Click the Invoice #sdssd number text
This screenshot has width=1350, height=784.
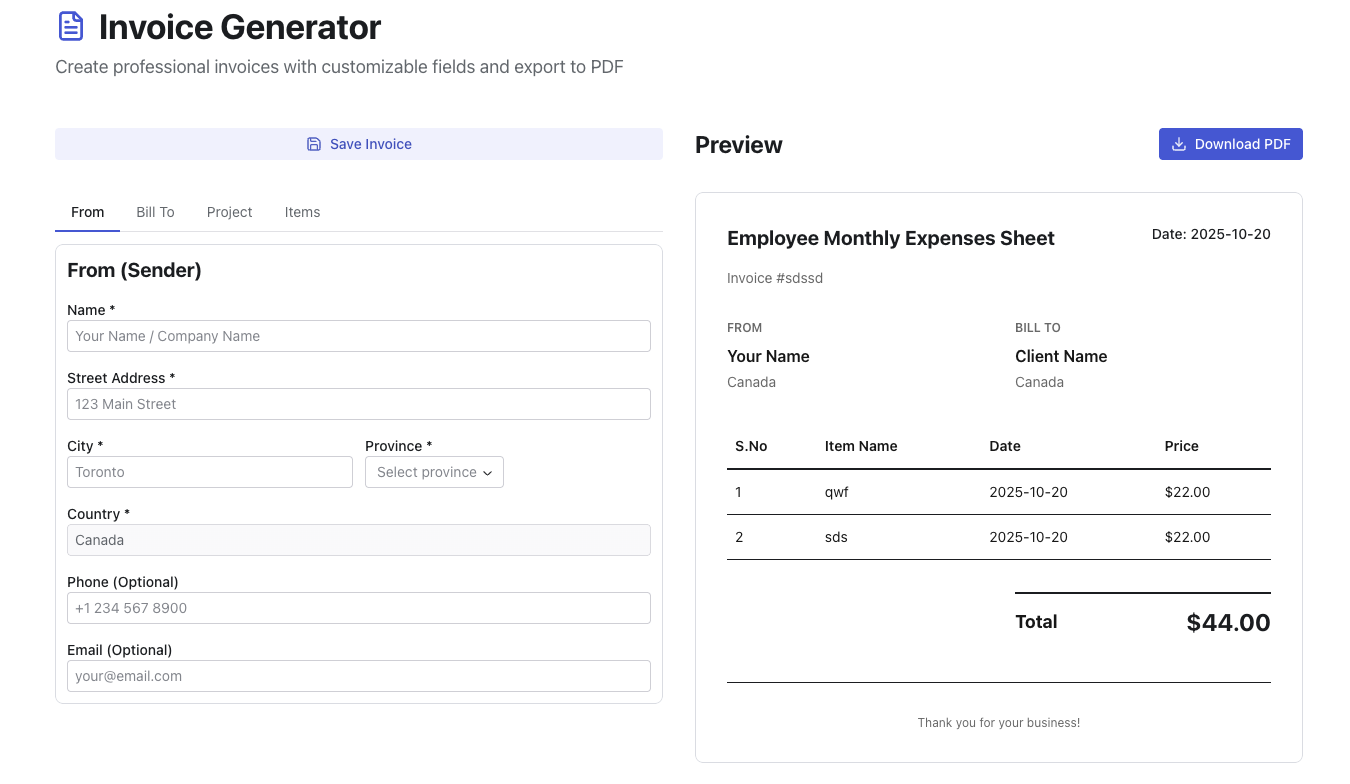[x=775, y=278]
